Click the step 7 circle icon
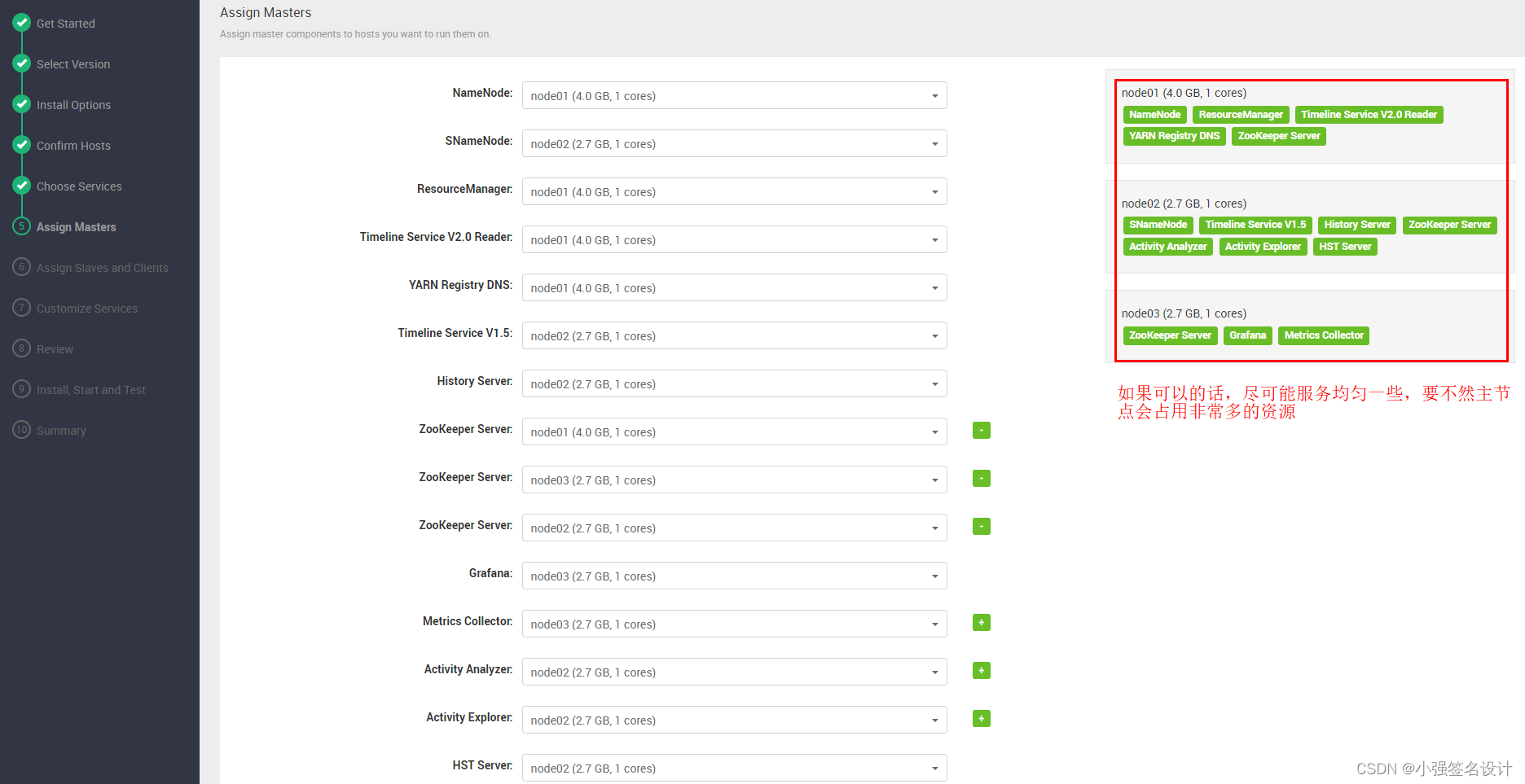This screenshot has width=1525, height=784. point(22,308)
